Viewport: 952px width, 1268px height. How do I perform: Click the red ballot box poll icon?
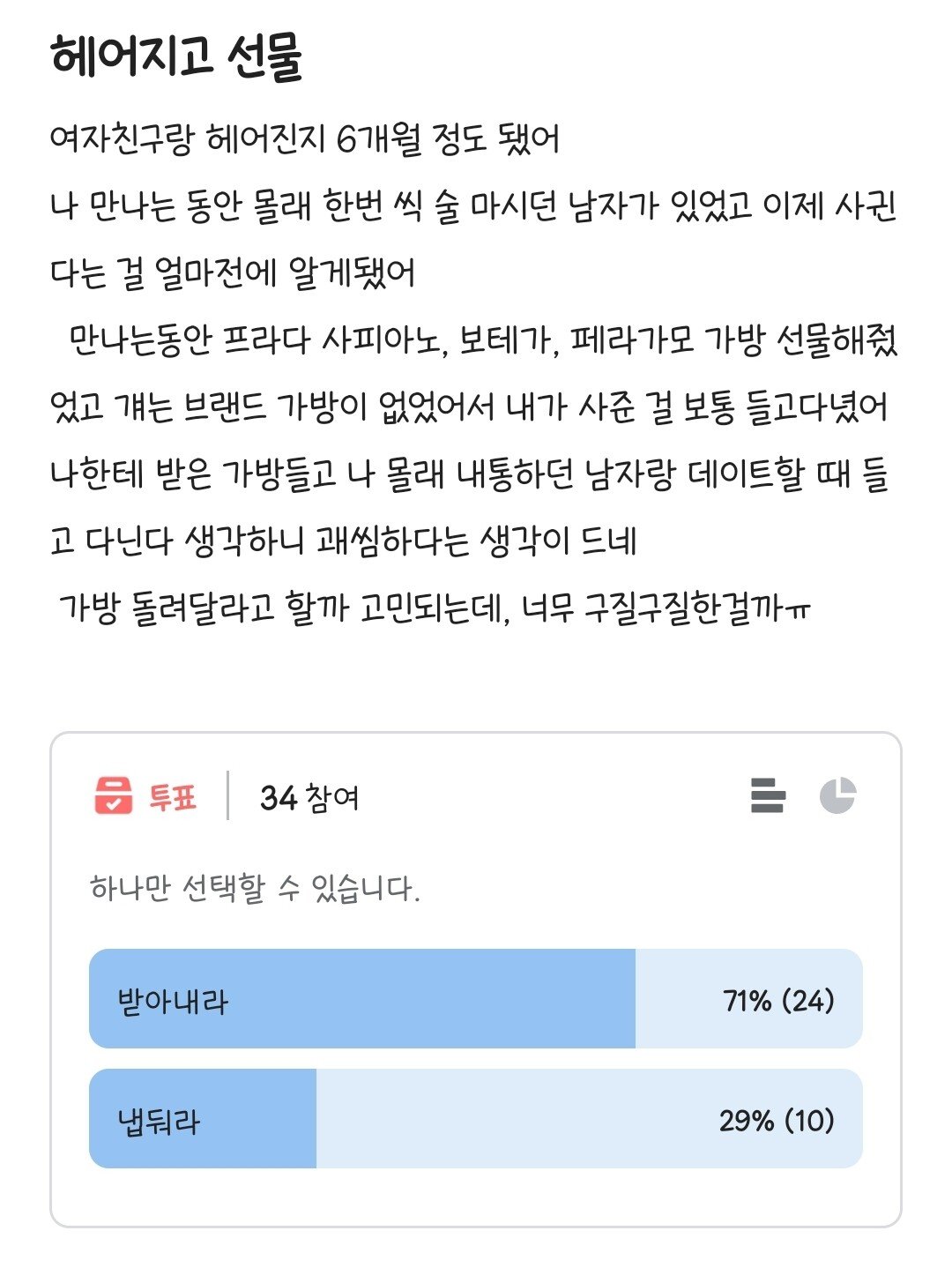113,795
